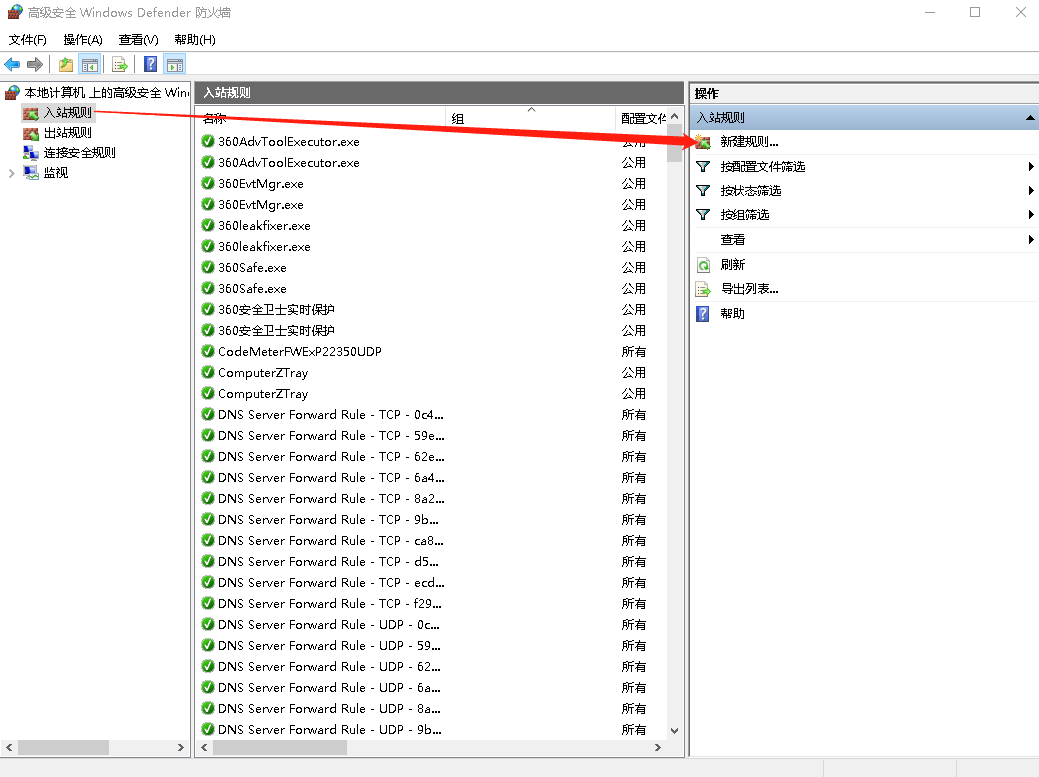The image size is (1039, 777).
Task: Click the Back arrow in toolbar
Action: click(12, 65)
